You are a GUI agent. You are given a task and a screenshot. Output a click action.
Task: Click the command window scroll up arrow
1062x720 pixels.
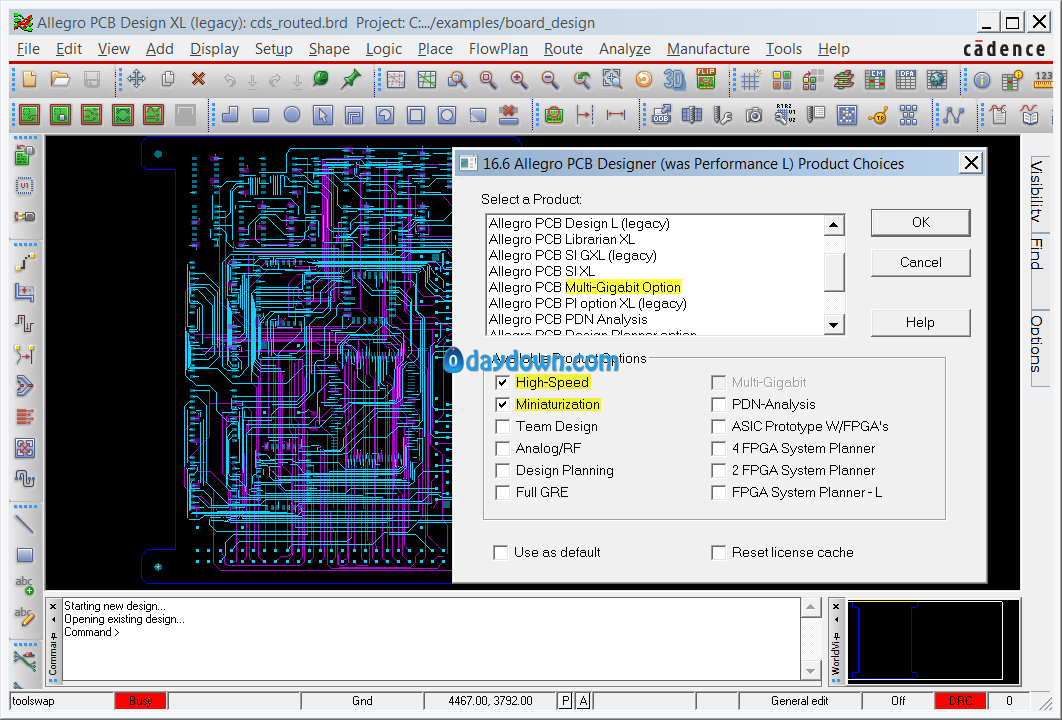(811, 607)
